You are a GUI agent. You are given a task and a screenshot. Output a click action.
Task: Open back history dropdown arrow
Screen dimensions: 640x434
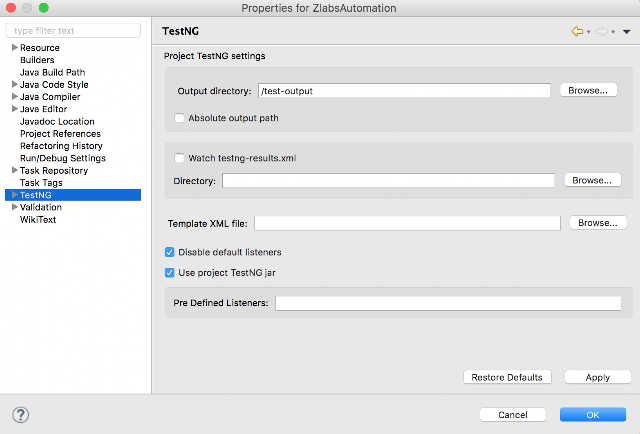589,32
